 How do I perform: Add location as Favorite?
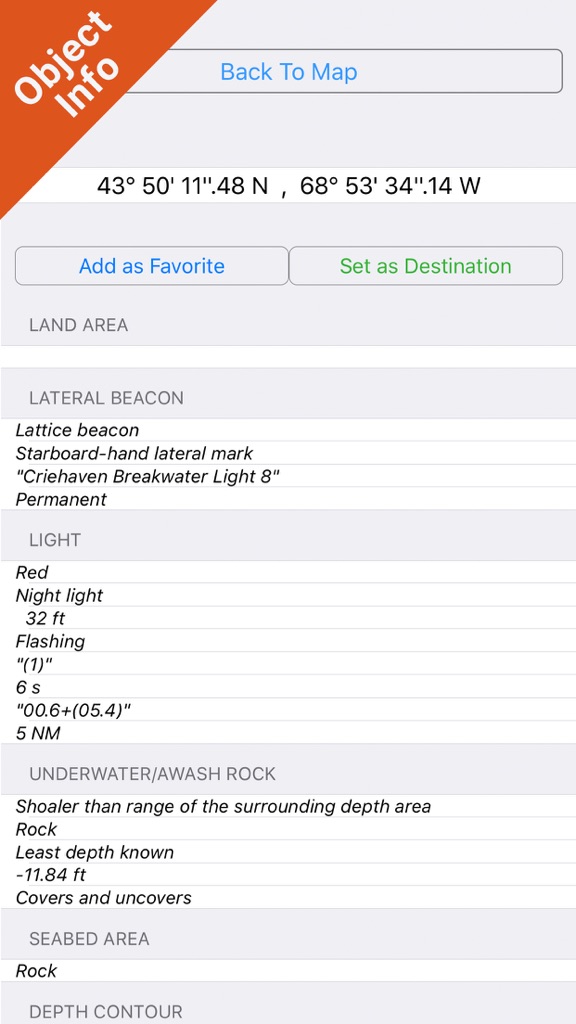pyautogui.click(x=152, y=266)
